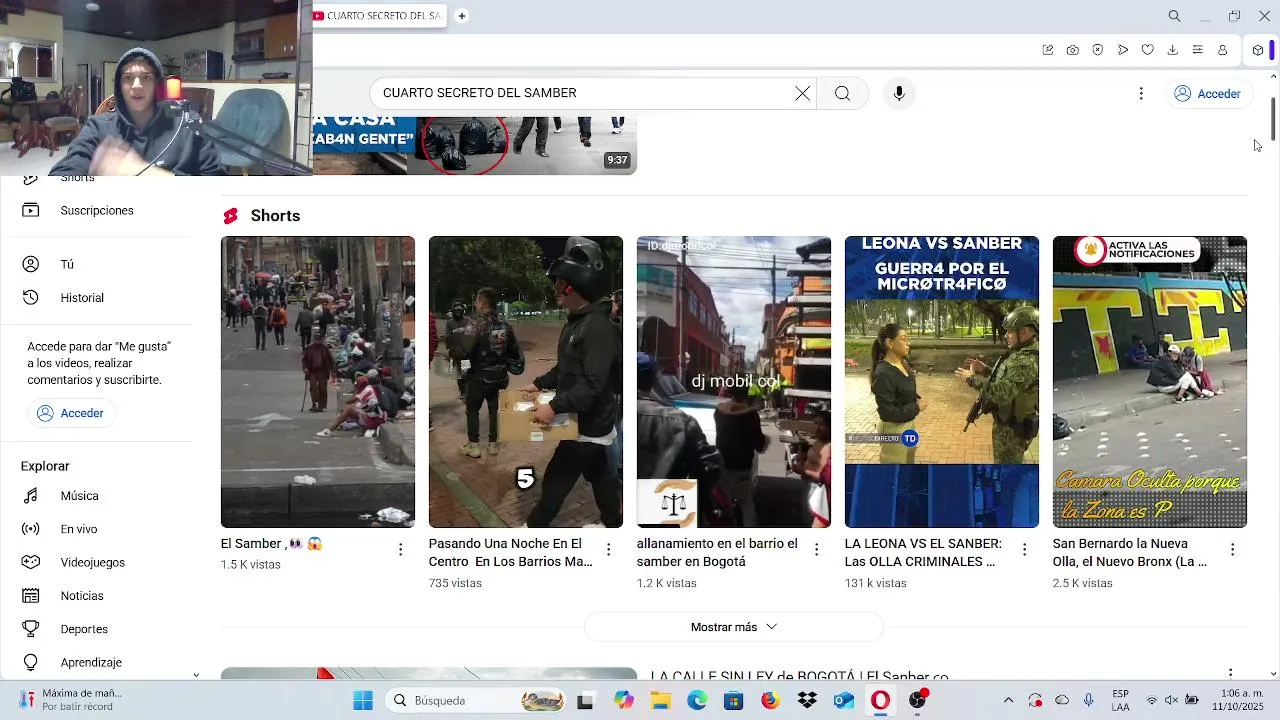Open ESP LAA language selector in tray
The width and height of the screenshot is (1280, 720).
(1120, 700)
